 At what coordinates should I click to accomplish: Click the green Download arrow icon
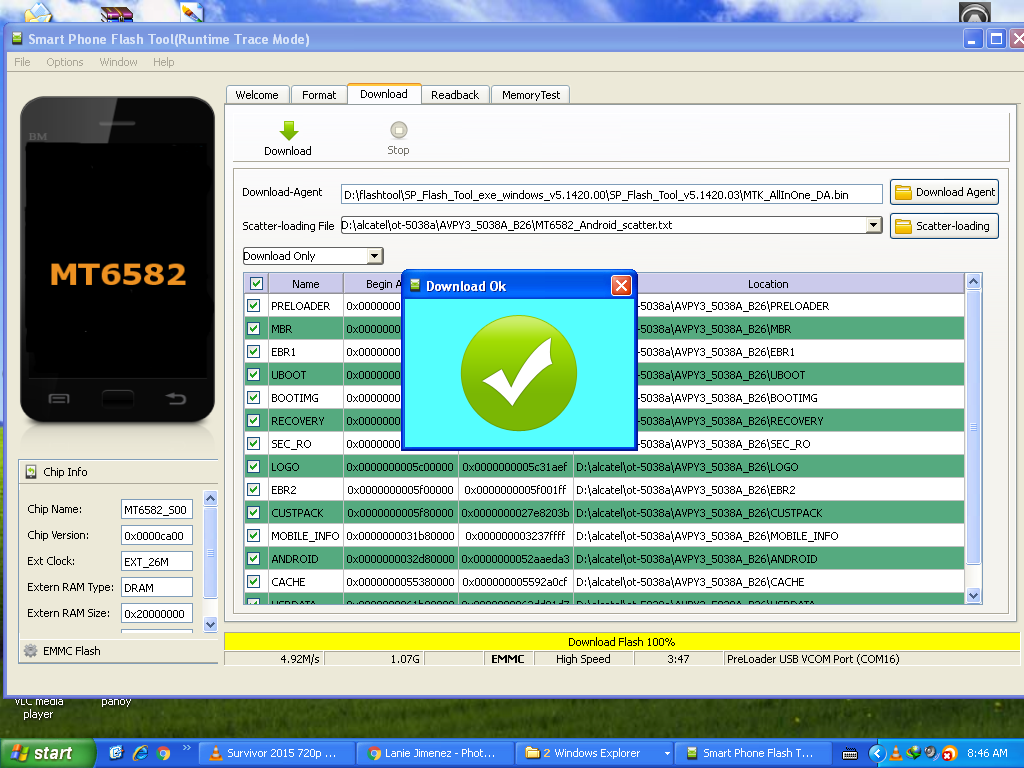[x=288, y=131]
